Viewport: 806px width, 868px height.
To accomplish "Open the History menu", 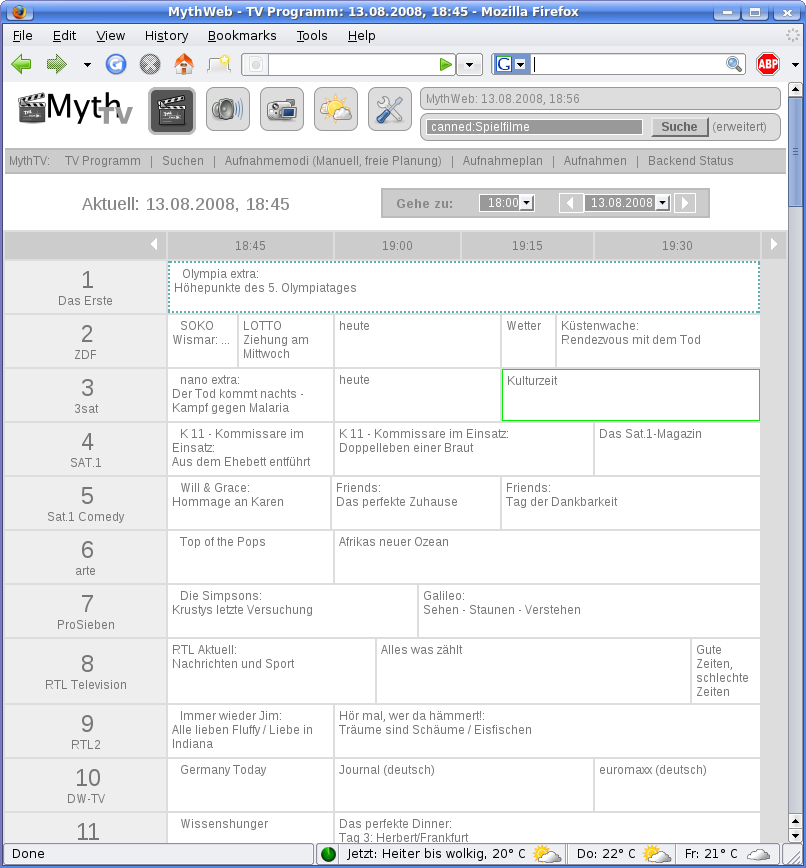I will coord(166,36).
